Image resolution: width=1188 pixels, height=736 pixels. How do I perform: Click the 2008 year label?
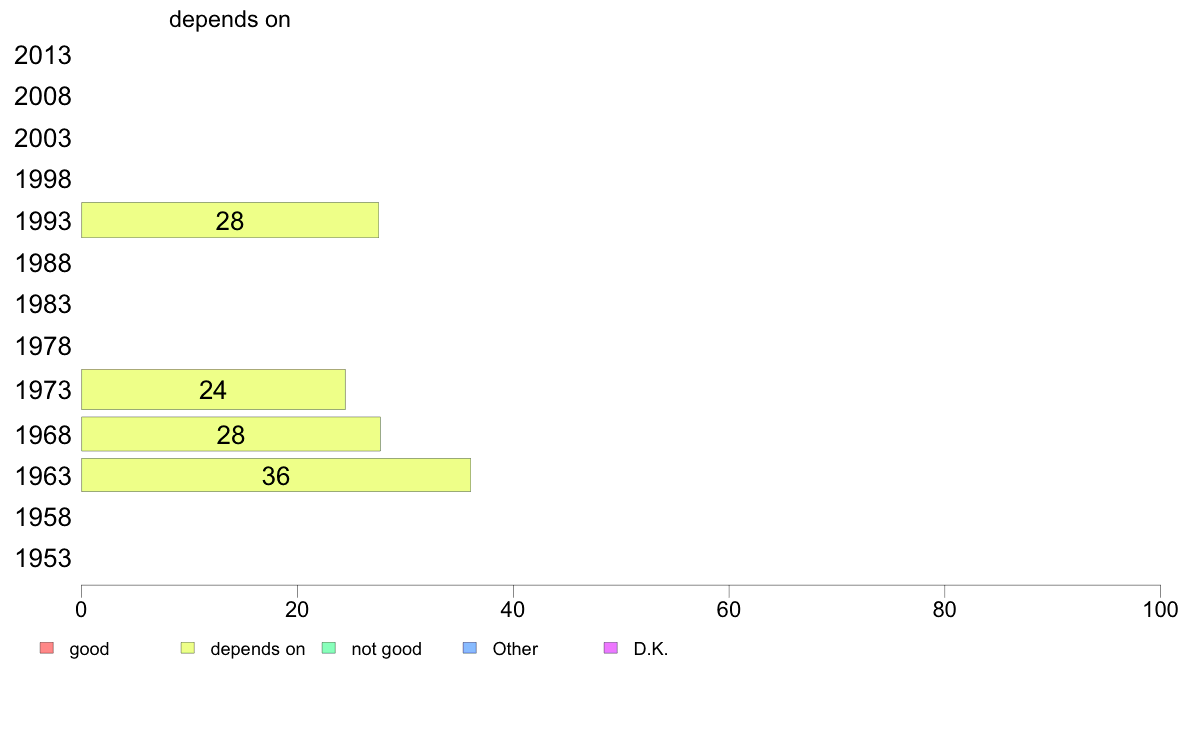[x=43, y=96]
